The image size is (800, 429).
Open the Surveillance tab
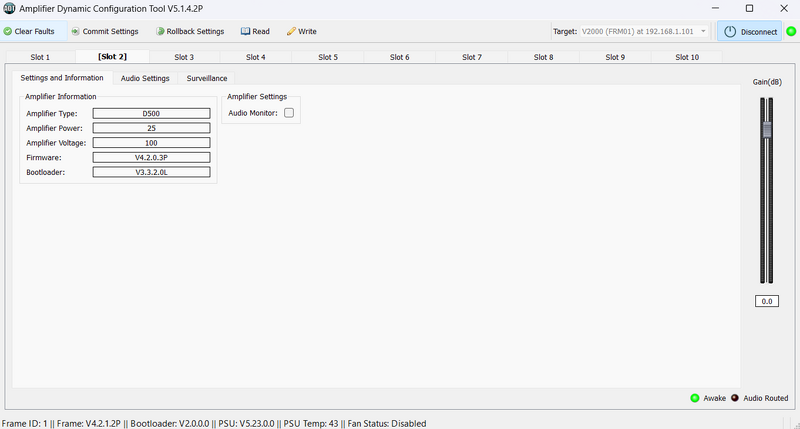coord(207,78)
